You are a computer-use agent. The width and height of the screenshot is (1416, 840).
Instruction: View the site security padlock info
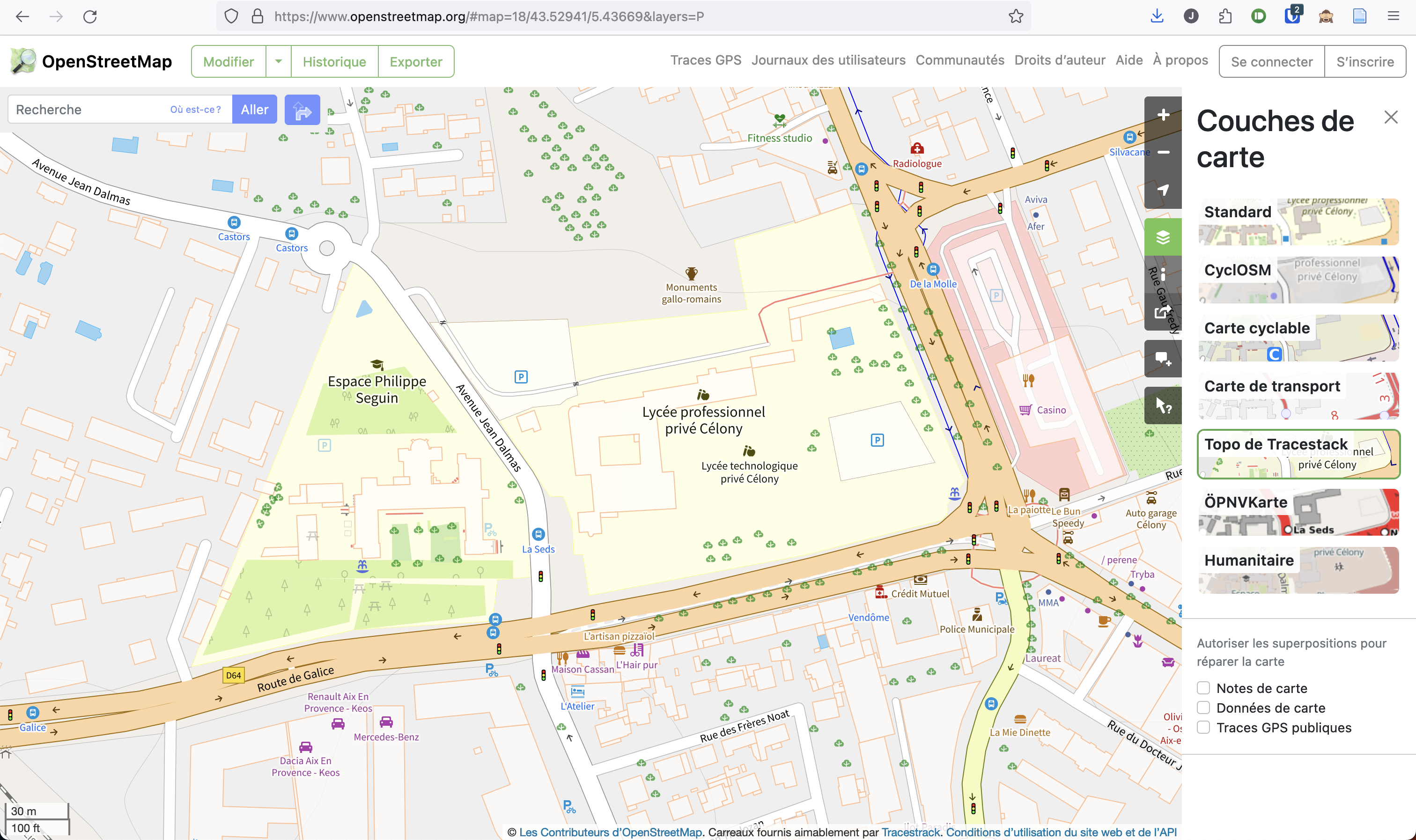(258, 16)
